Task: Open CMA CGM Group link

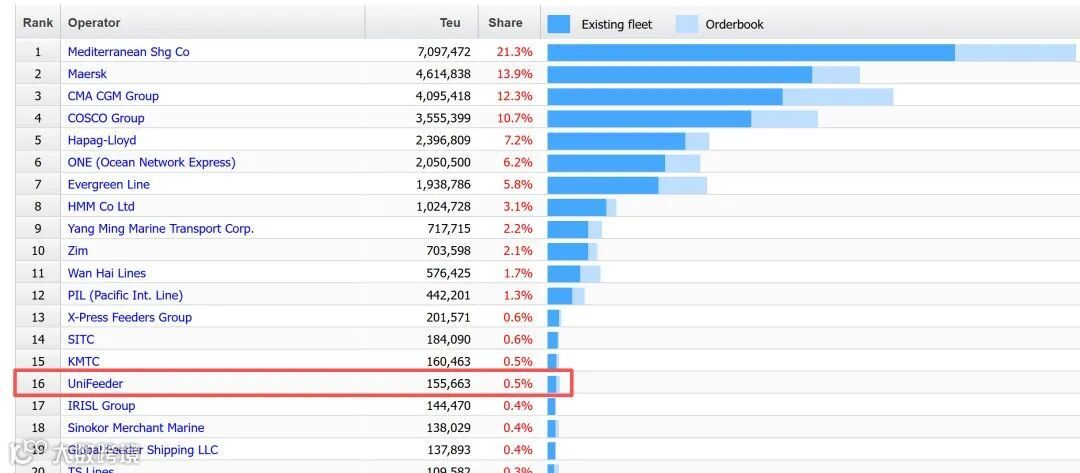Action: point(113,96)
